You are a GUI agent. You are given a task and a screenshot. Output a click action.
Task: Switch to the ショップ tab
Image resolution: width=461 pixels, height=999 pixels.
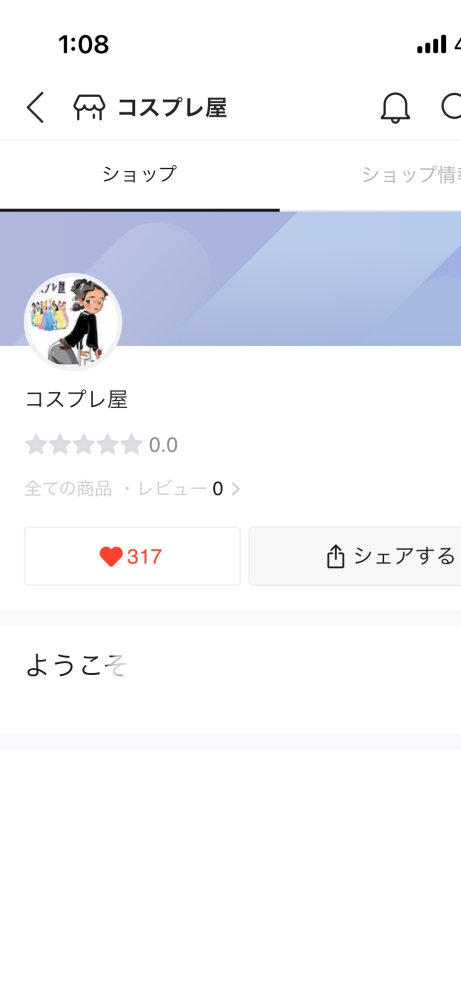(x=139, y=175)
